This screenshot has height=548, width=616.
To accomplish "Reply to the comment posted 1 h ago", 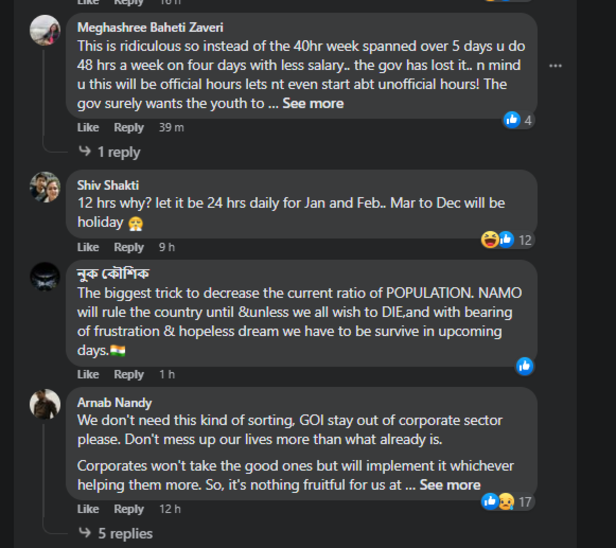I will [129, 374].
